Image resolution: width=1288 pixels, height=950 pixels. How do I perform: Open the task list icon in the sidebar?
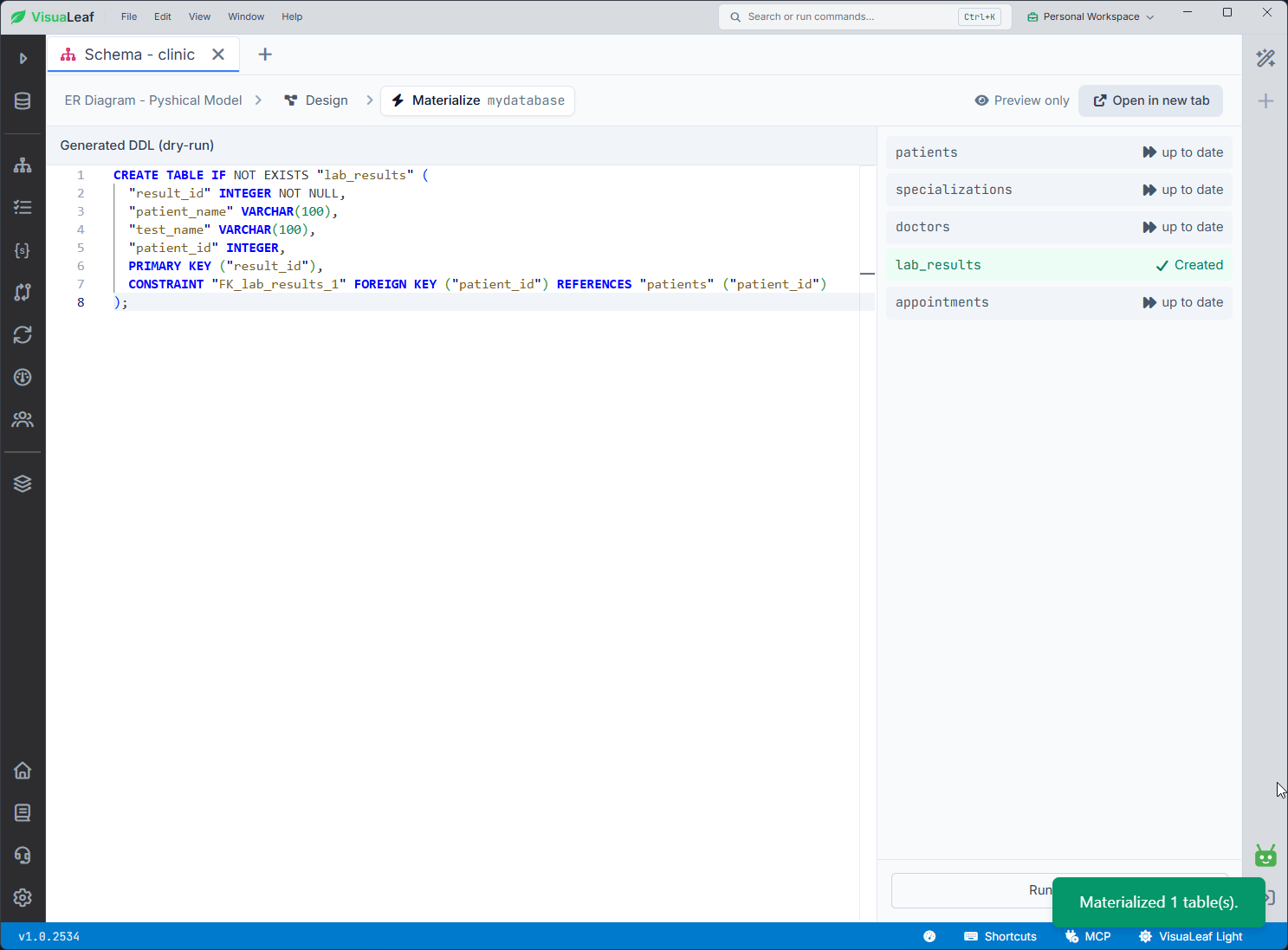click(23, 207)
